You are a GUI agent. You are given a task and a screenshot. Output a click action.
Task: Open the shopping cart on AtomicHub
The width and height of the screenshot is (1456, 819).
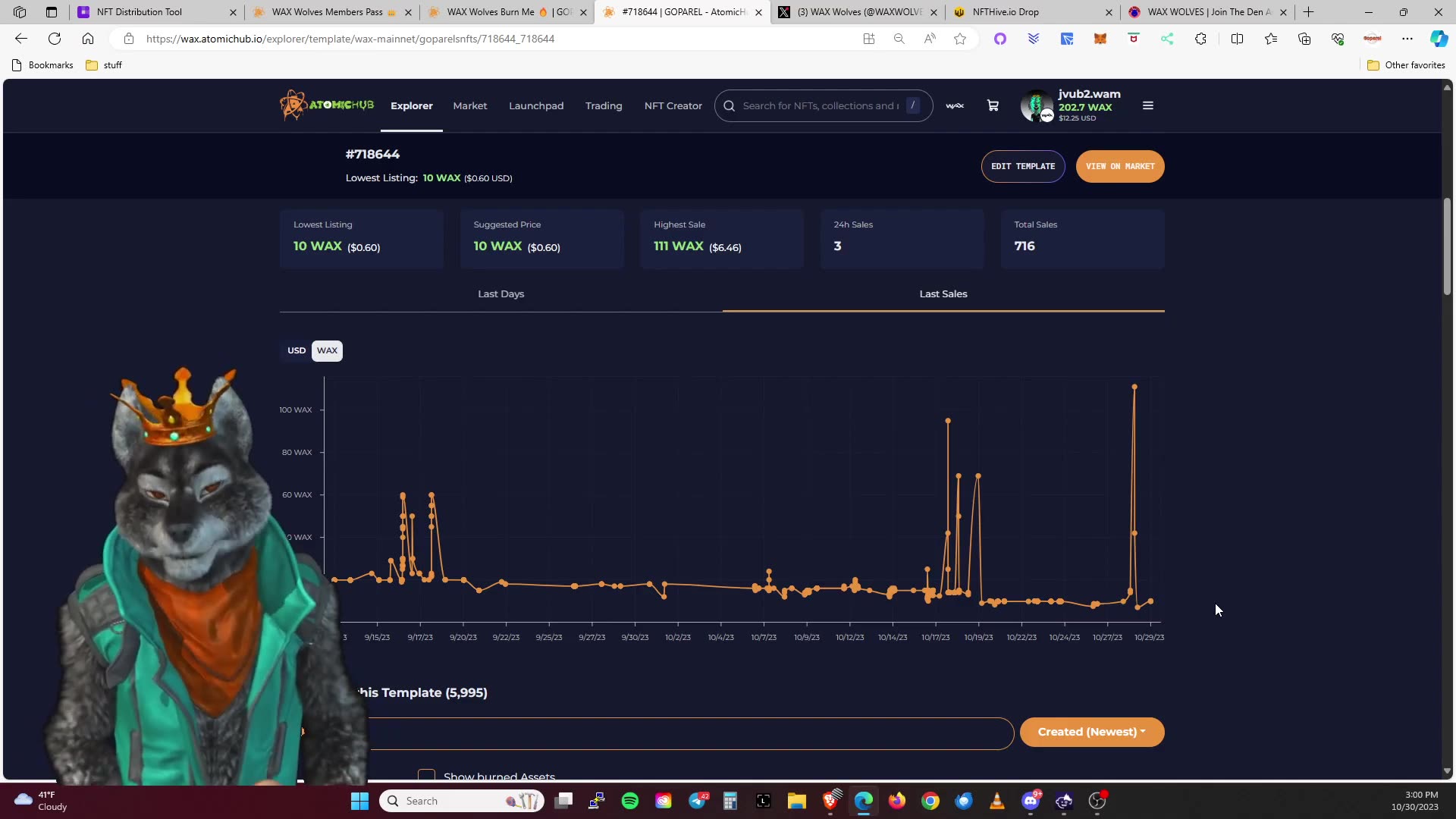(x=992, y=105)
